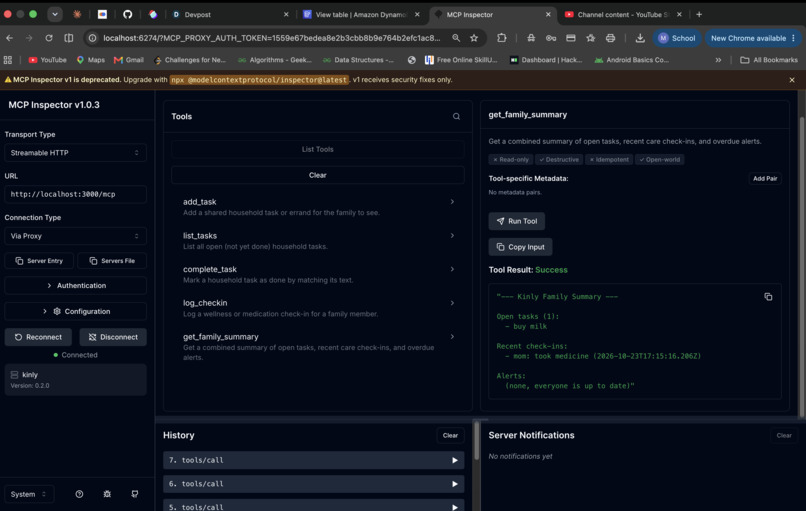
Task: Click the Idempotent annotation badge
Action: pos(609,160)
